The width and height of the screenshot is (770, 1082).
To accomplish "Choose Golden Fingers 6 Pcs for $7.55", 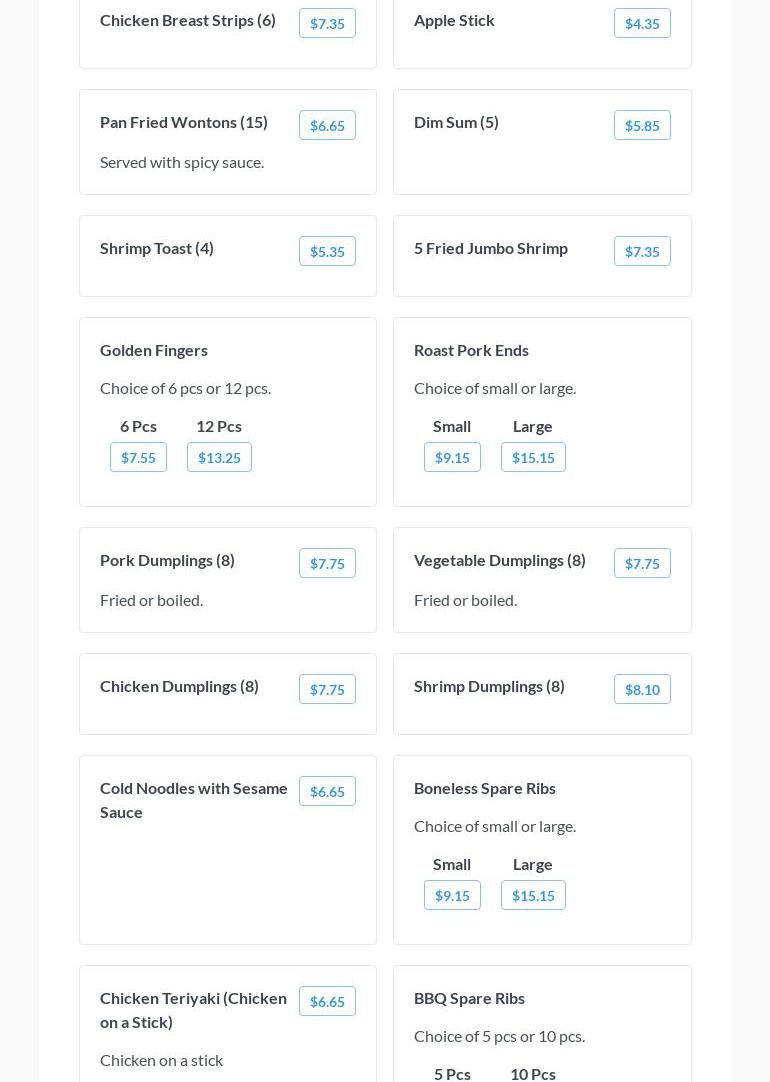I will 138,457.
